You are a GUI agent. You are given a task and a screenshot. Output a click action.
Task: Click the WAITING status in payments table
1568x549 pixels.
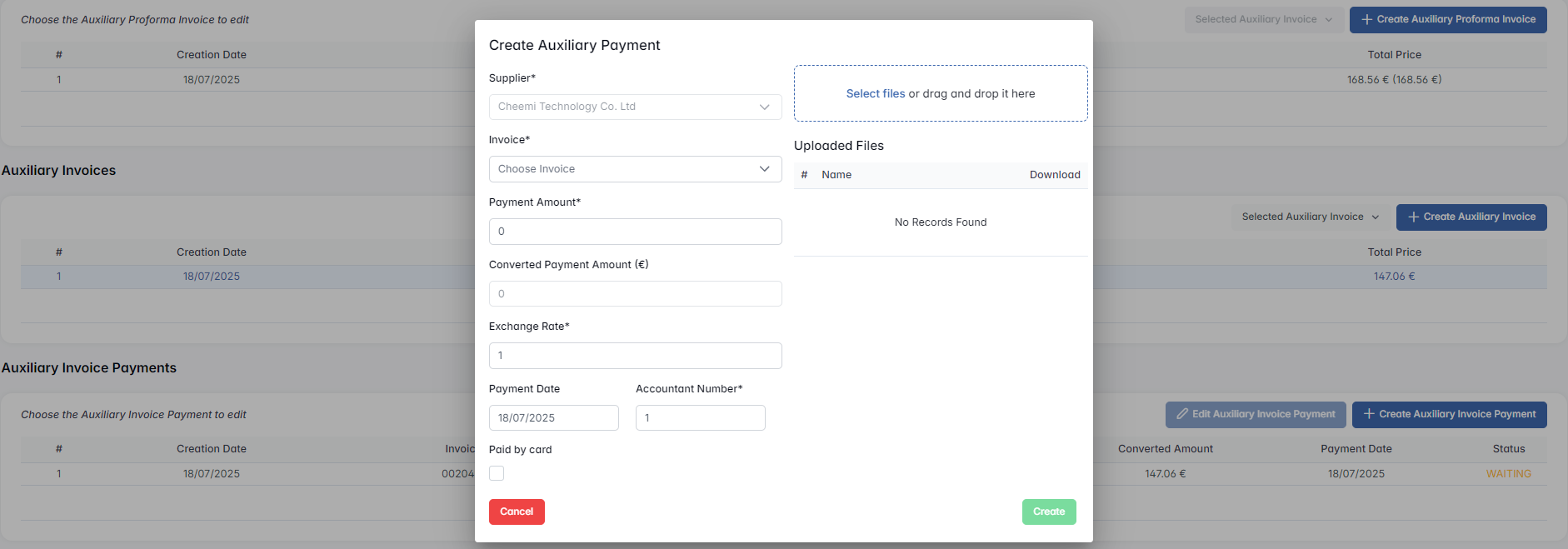[1508, 474]
